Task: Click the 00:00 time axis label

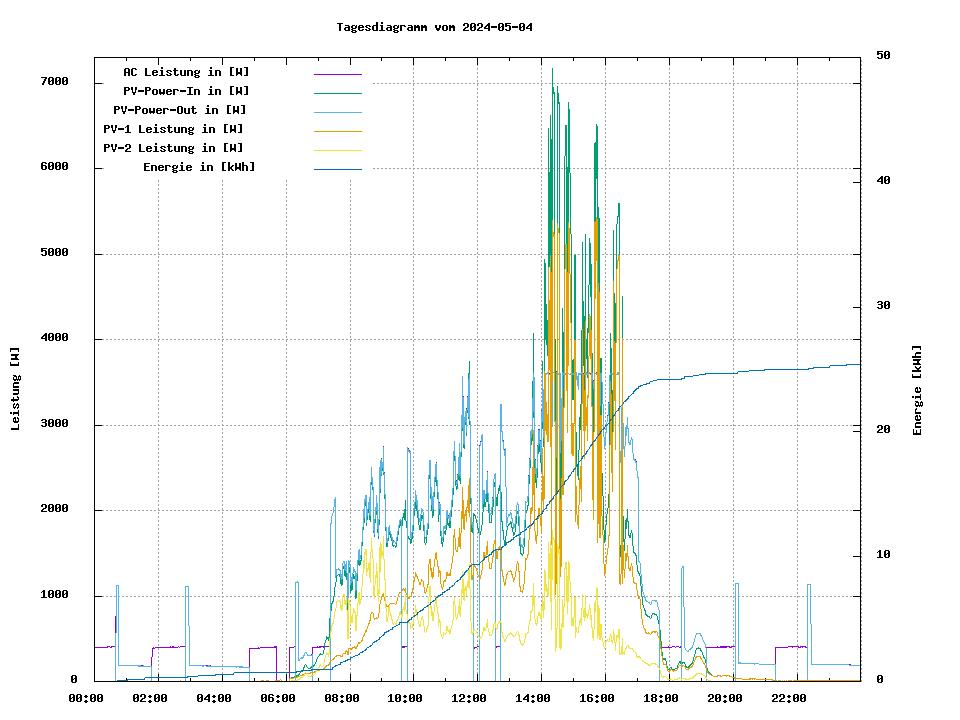Action: click(x=85, y=698)
